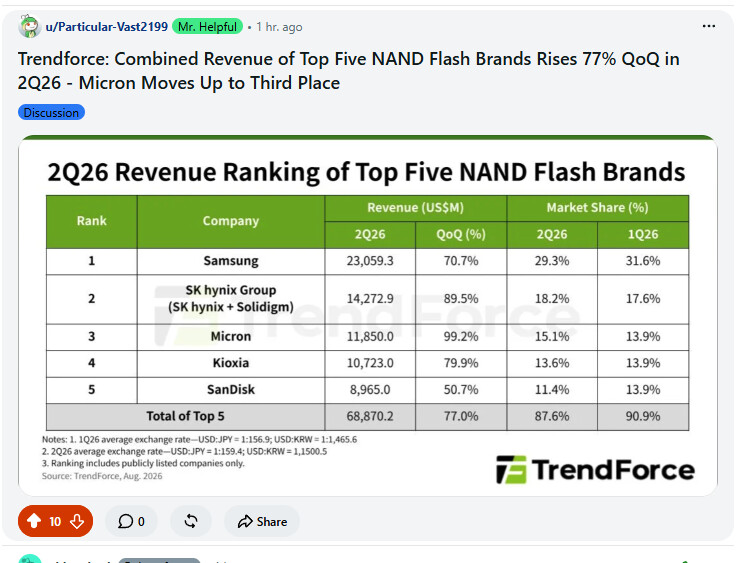The width and height of the screenshot is (739, 563).
Task: Click the user avatar of Particular-Vast2199
Action: pyautogui.click(x=29, y=26)
